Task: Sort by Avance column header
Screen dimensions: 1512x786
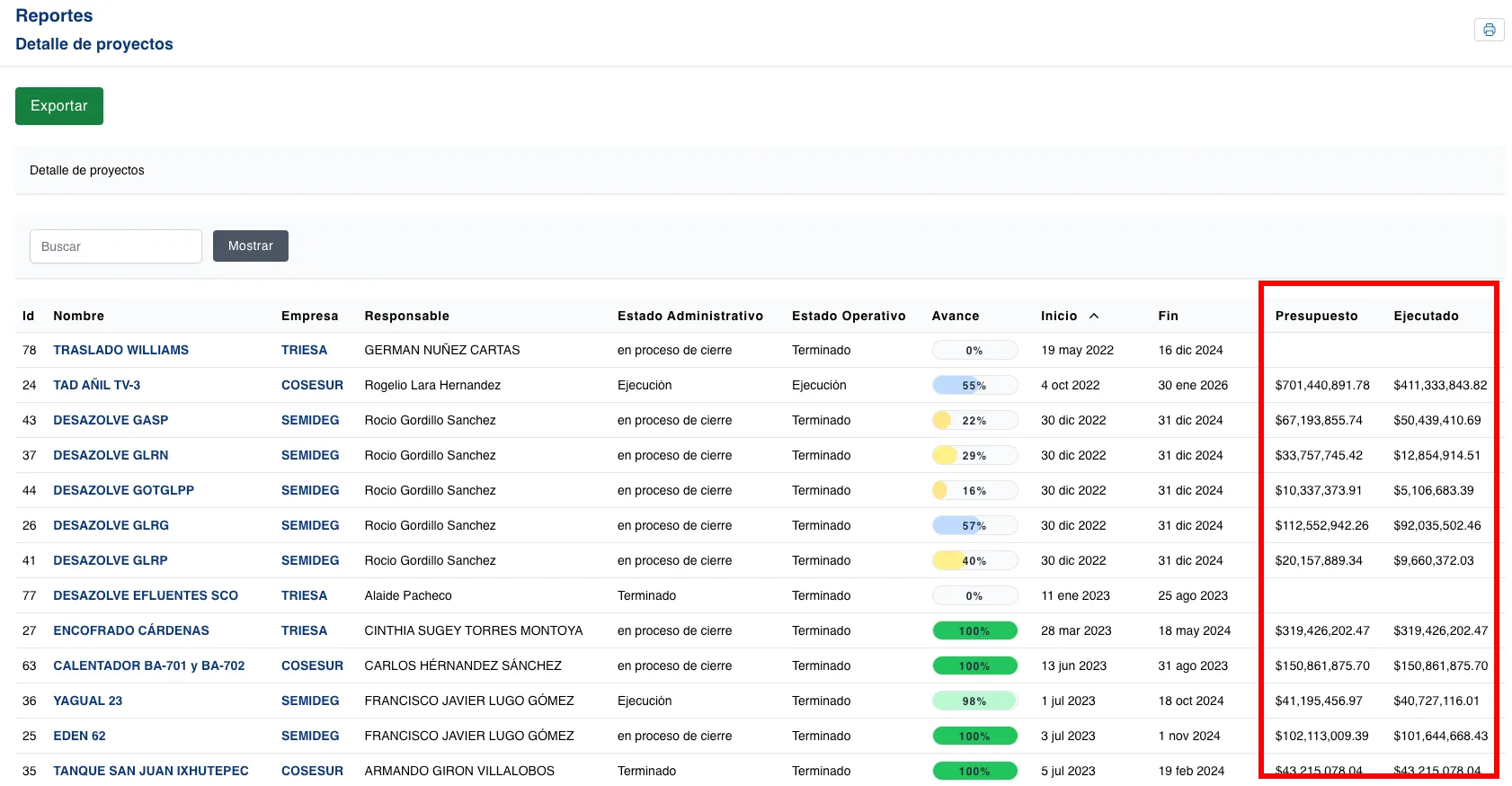Action: coord(955,316)
